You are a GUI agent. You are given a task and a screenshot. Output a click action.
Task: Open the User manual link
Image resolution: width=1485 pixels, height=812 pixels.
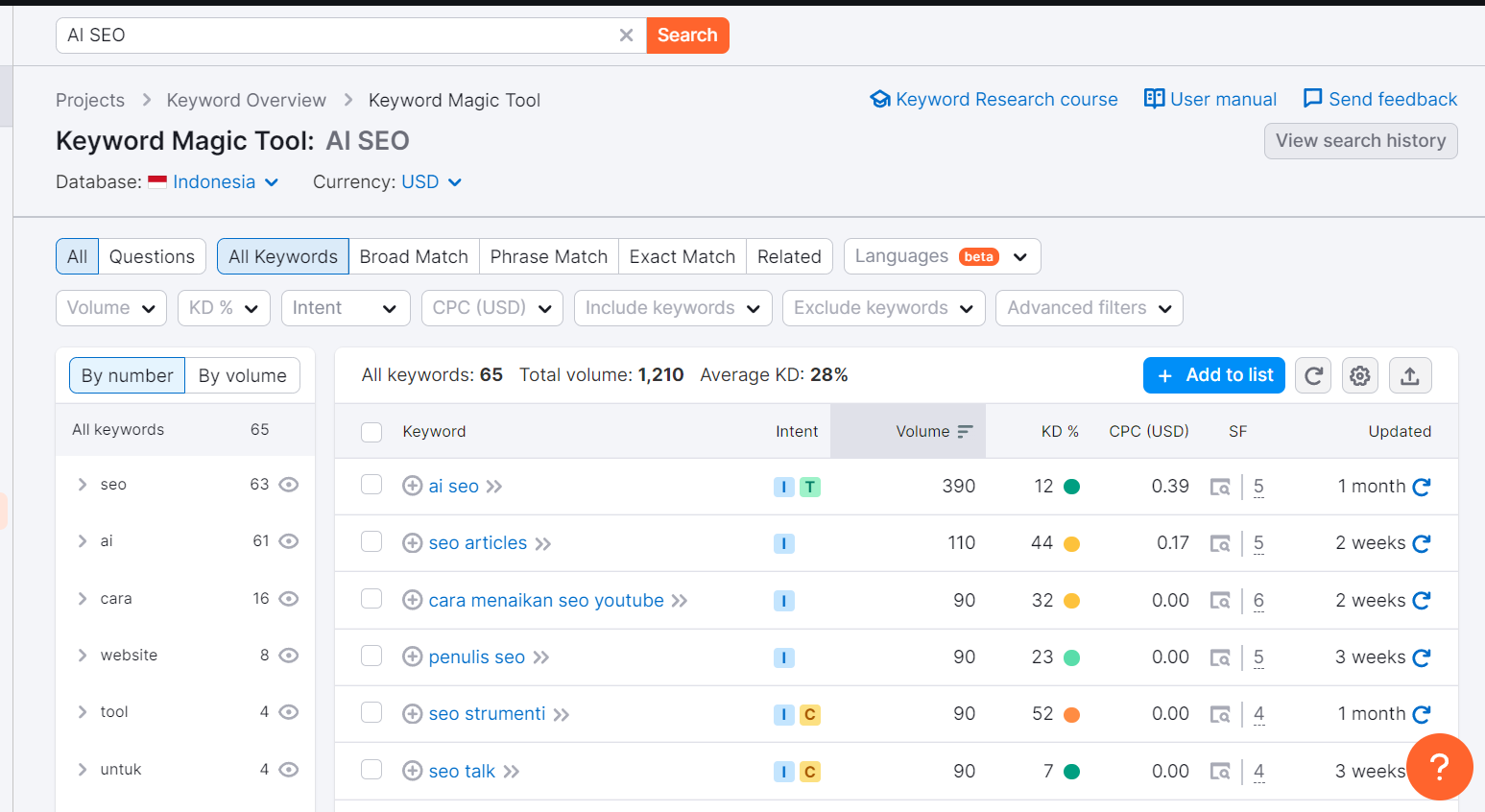pos(1210,99)
